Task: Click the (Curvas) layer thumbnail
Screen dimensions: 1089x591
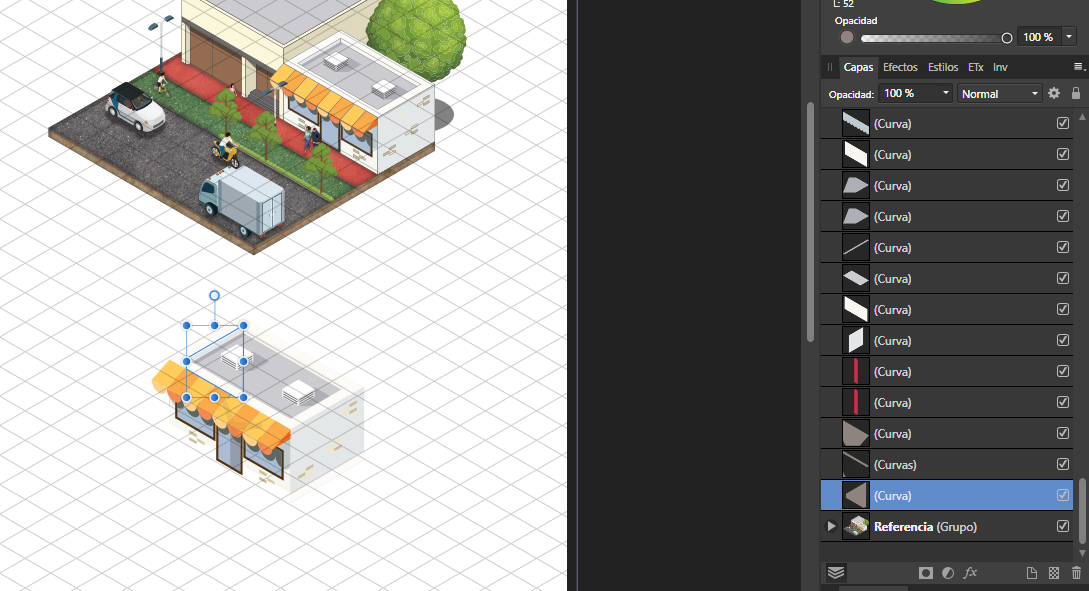Action: click(x=856, y=465)
